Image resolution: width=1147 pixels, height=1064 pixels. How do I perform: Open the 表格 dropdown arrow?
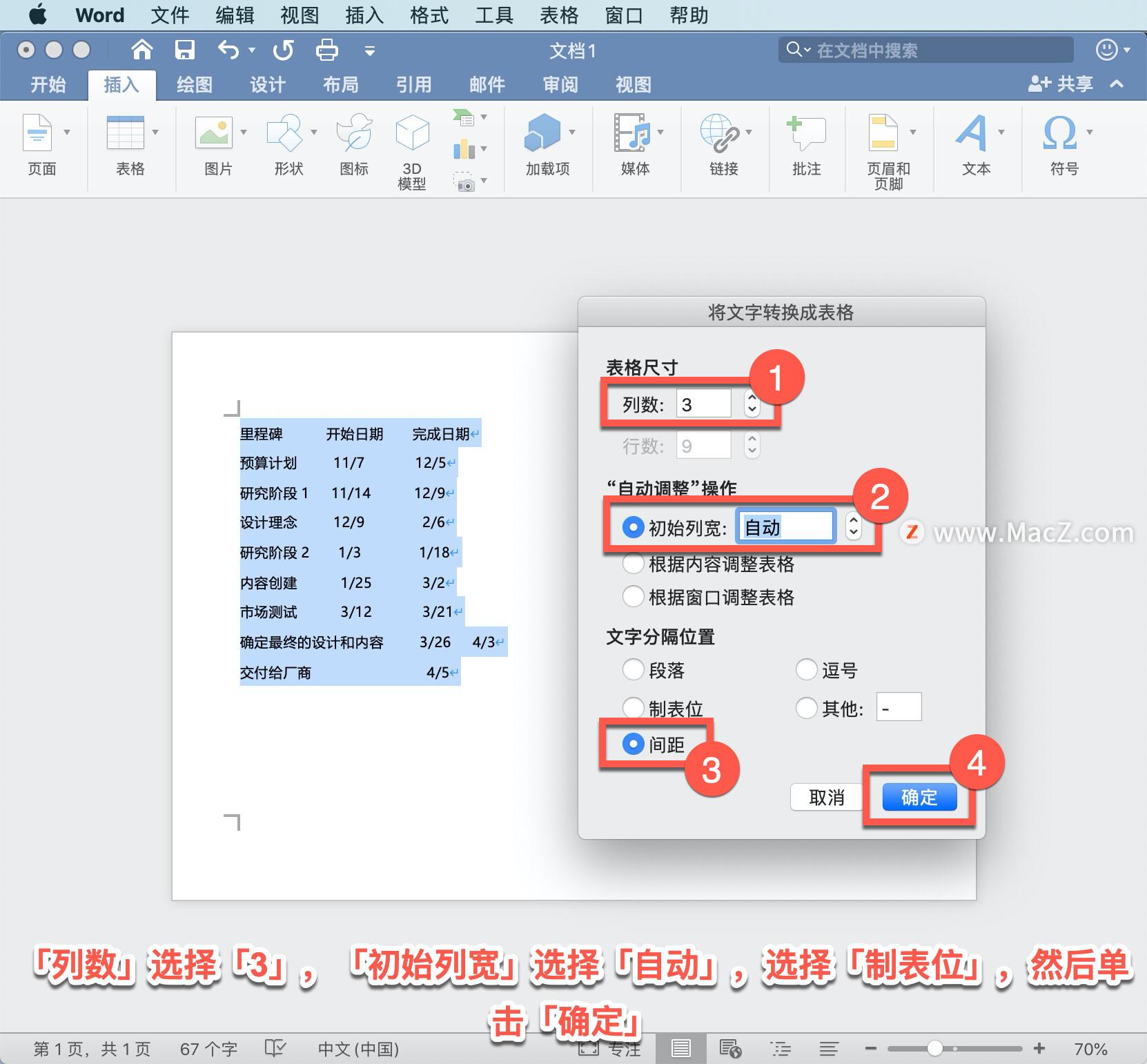(x=155, y=132)
